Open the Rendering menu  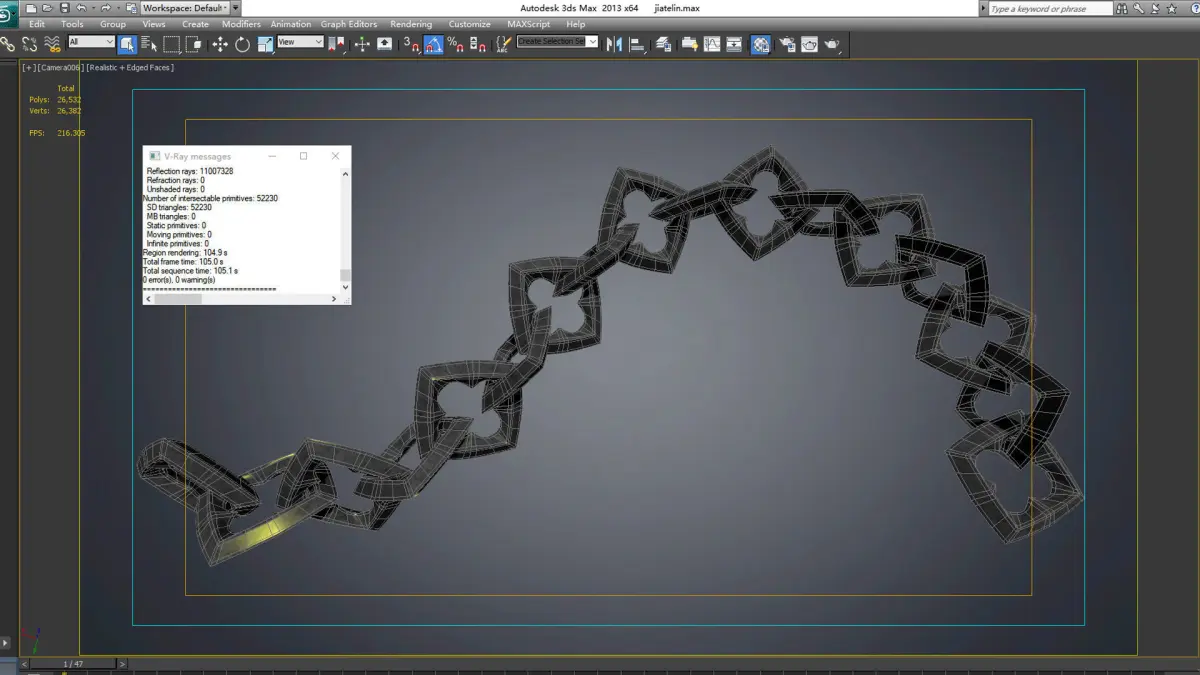pyautogui.click(x=411, y=24)
